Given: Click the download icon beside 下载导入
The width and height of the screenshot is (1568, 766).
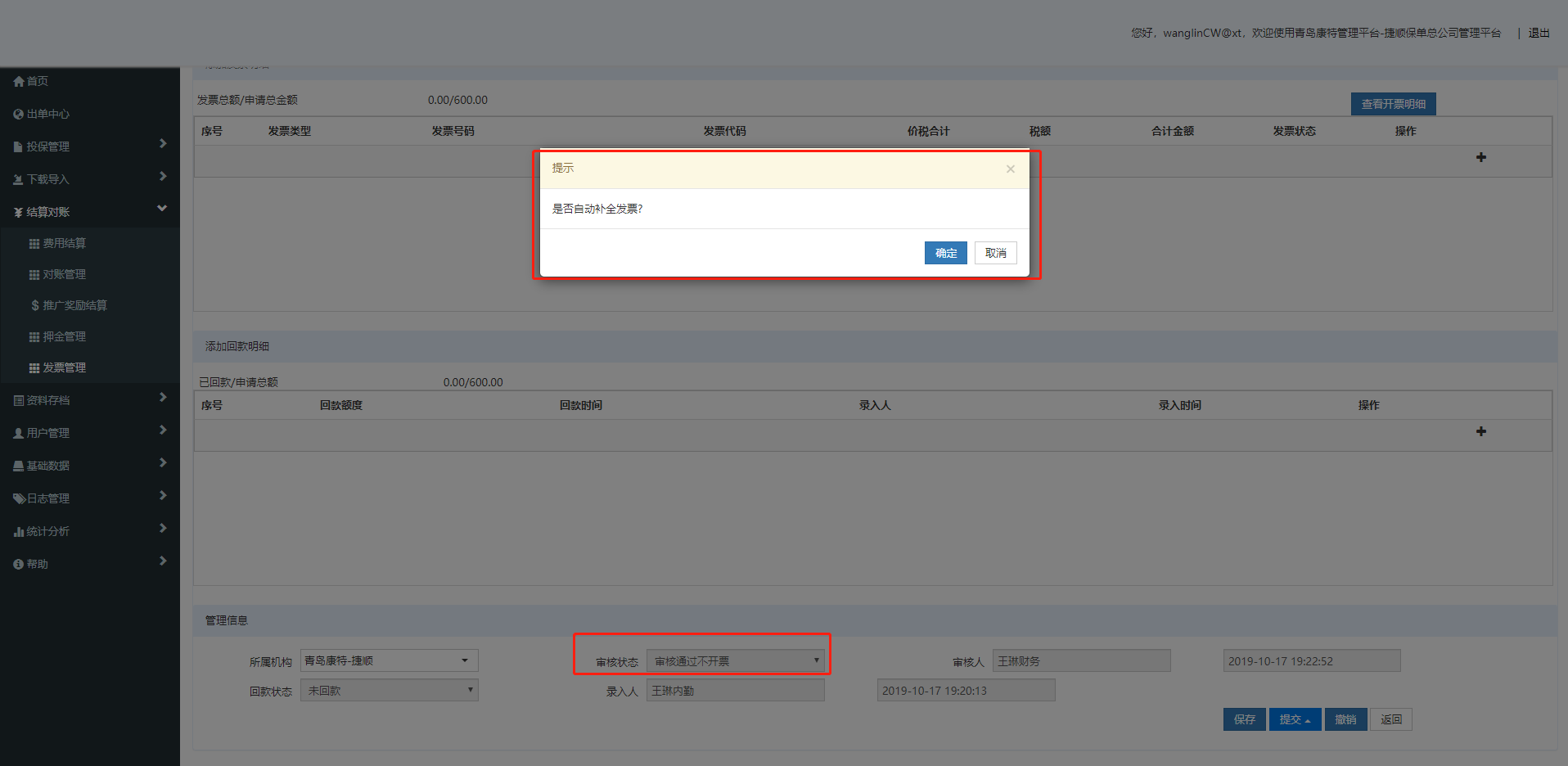Looking at the screenshot, I should 18,179.
